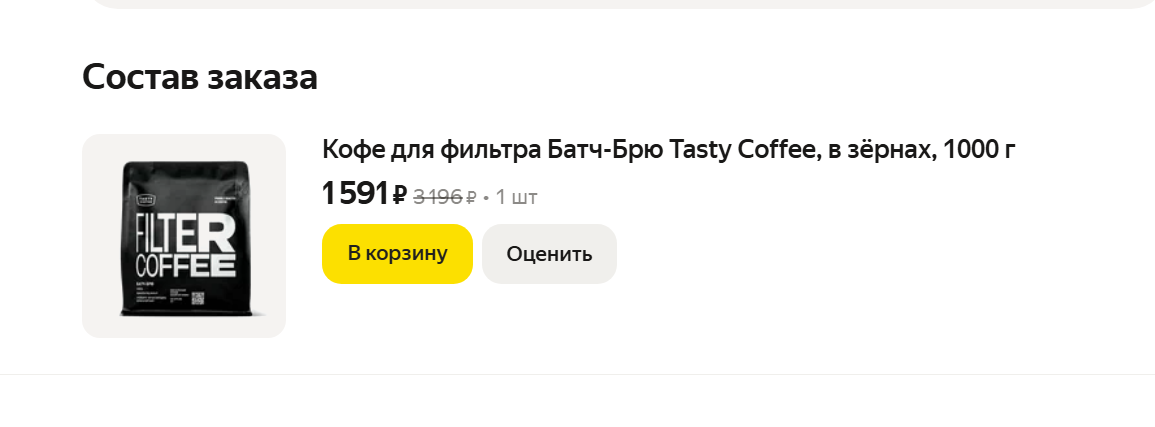Click the horizontal divider below the order item
The image size is (1155, 427).
coord(577,374)
